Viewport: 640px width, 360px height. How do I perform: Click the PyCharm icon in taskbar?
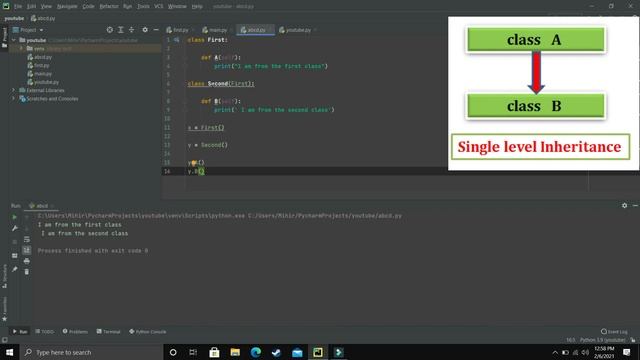coord(318,352)
